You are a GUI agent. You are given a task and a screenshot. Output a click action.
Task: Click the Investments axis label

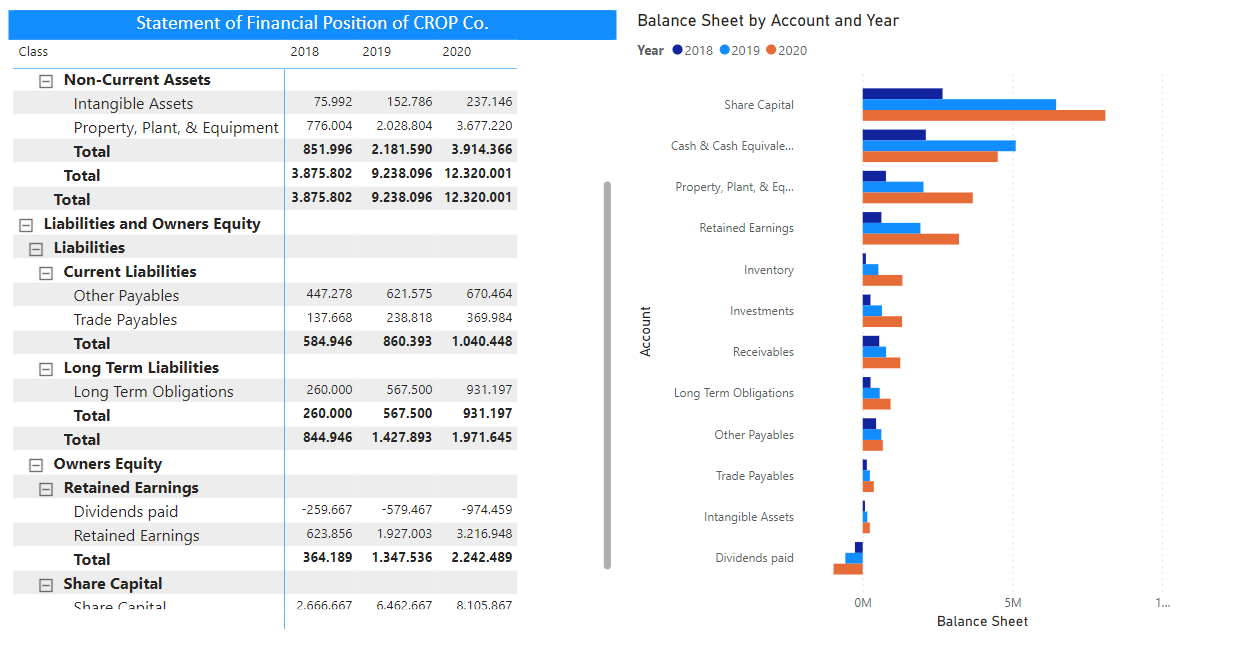point(762,311)
